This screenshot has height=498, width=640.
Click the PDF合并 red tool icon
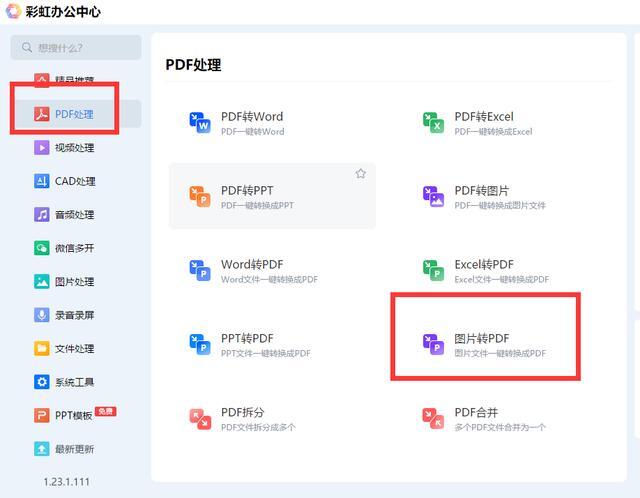(x=433, y=418)
